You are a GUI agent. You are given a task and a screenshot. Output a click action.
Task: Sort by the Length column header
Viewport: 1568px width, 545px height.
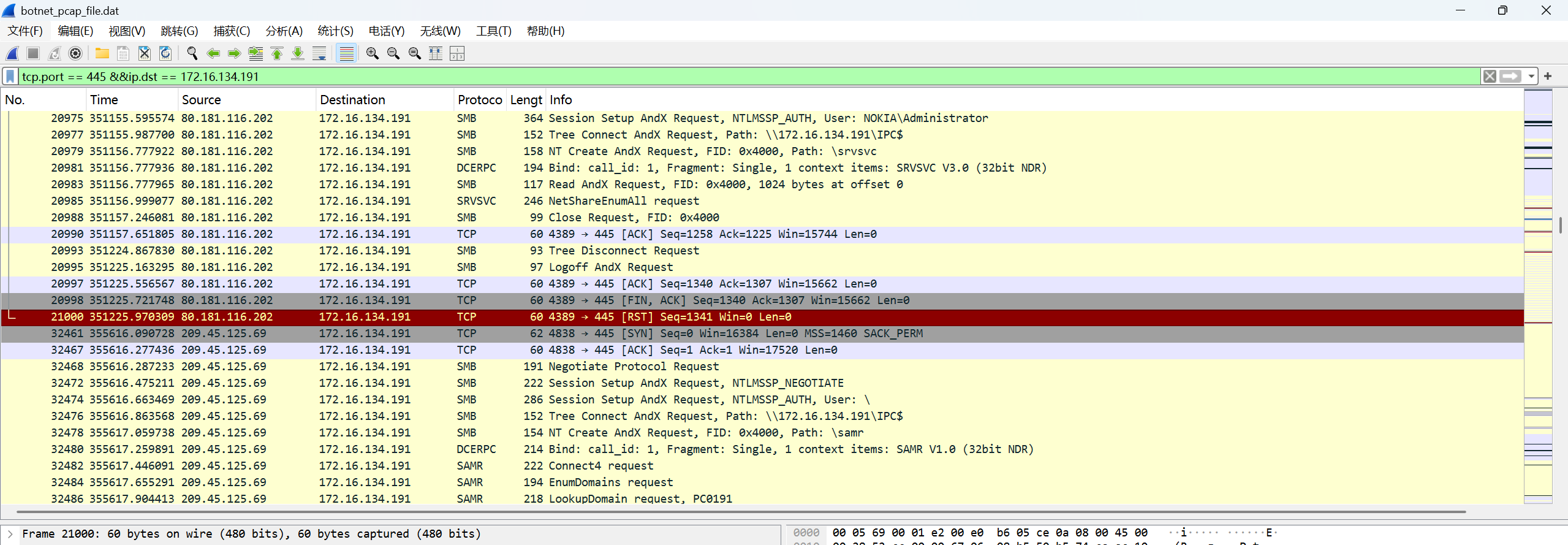[526, 100]
